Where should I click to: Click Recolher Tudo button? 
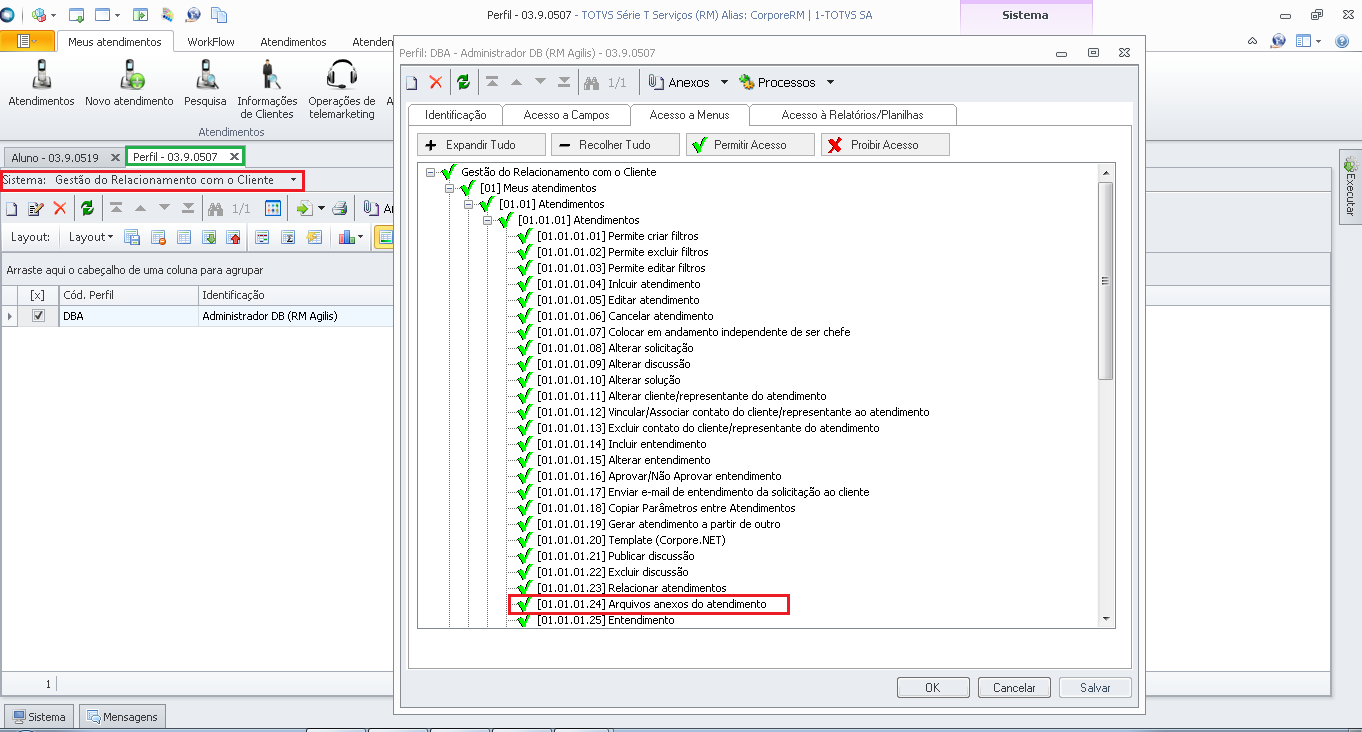tap(615, 145)
